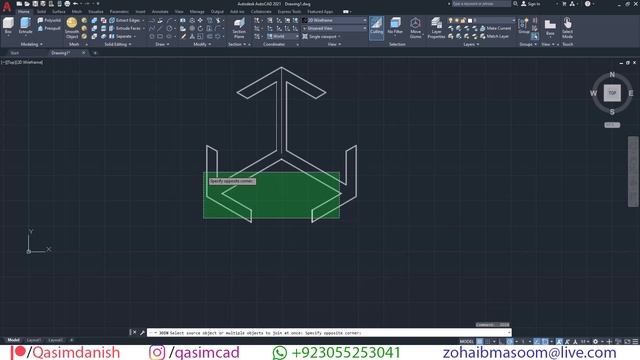640x360 pixels.
Task: Open the Start tab
Action: (15, 53)
